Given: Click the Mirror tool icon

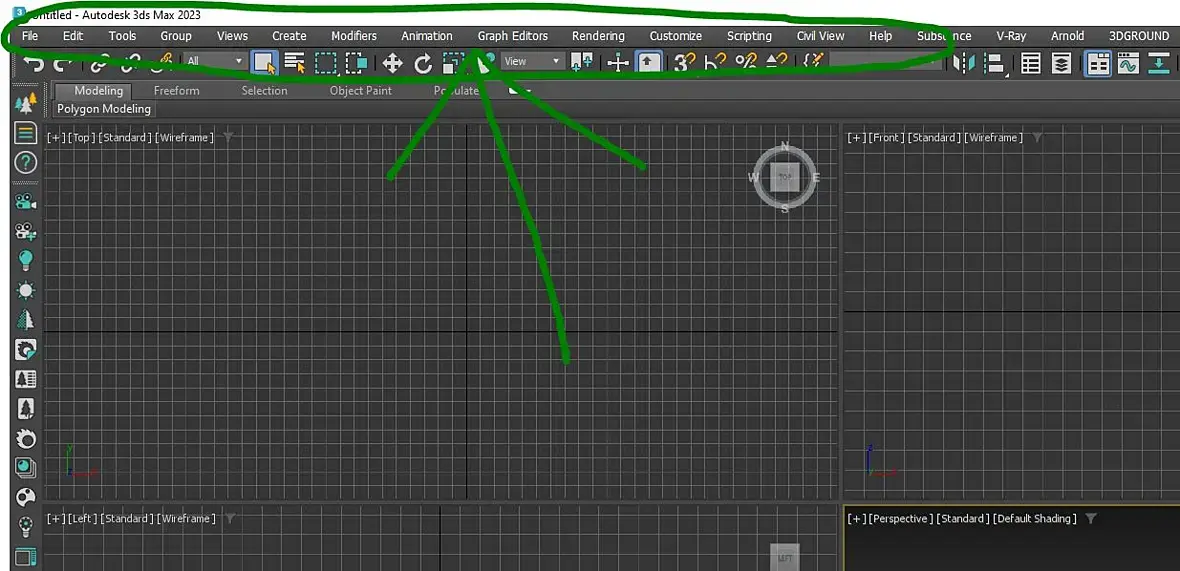Looking at the screenshot, I should pyautogui.click(x=964, y=62).
